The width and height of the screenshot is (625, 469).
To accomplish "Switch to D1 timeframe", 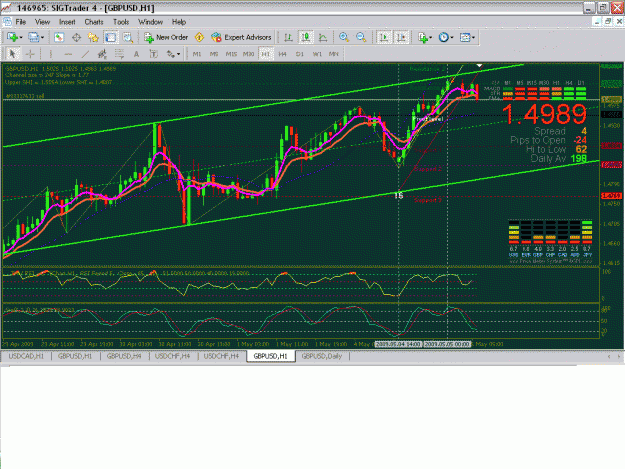I will (300, 54).
